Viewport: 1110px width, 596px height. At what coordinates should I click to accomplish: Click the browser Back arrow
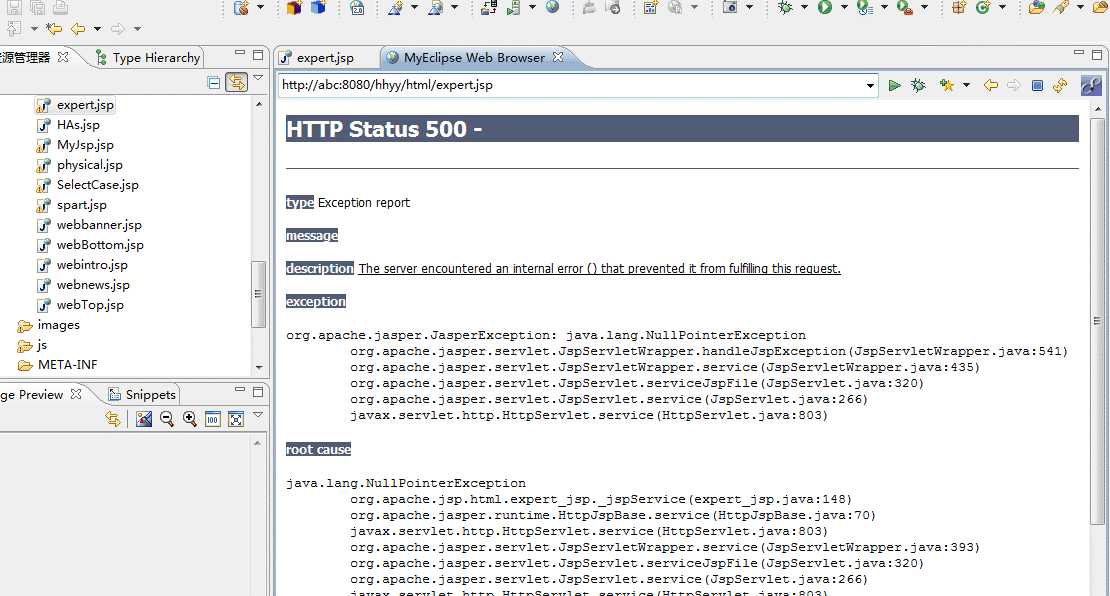991,86
